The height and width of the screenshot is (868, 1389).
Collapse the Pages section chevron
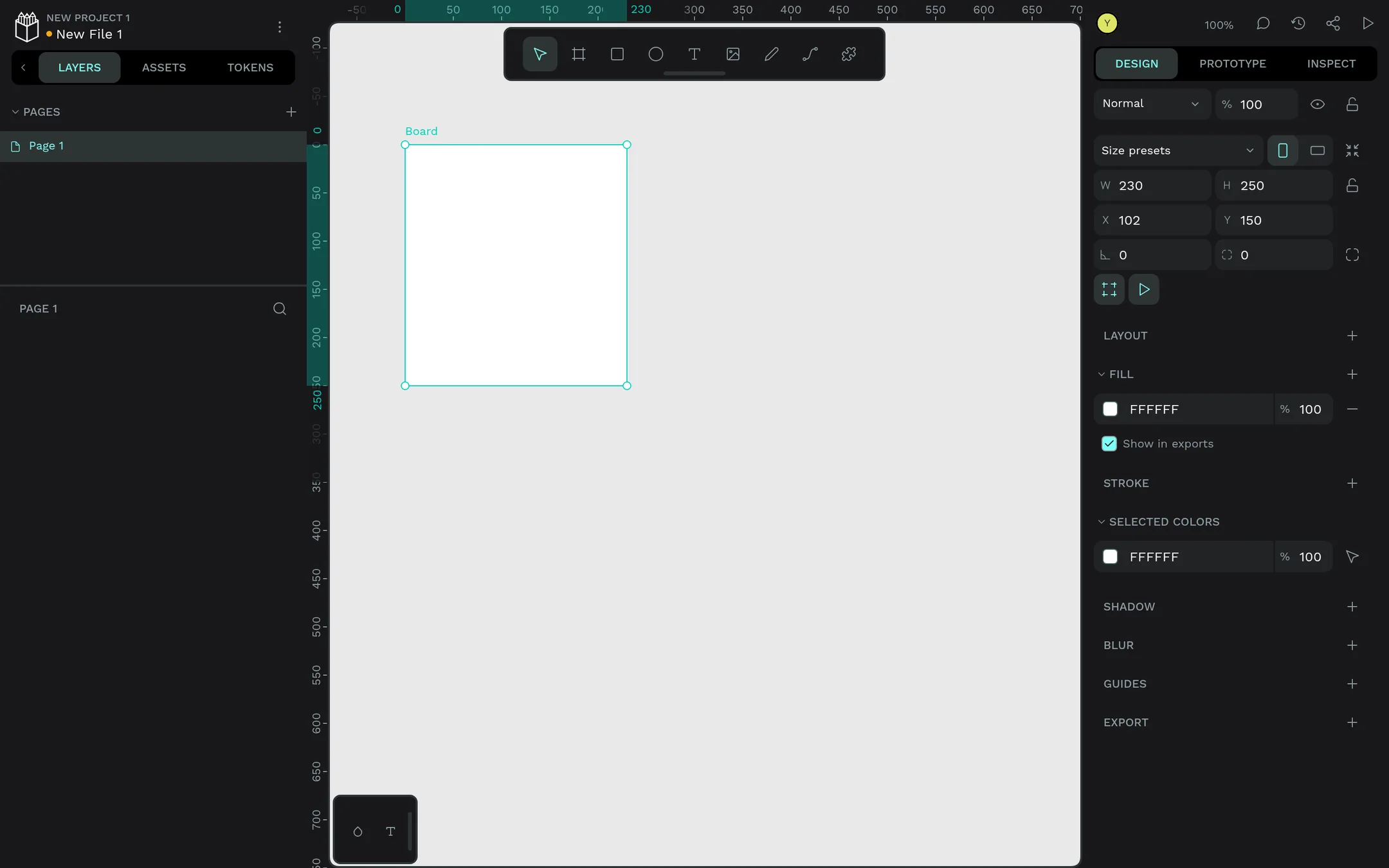click(15, 112)
